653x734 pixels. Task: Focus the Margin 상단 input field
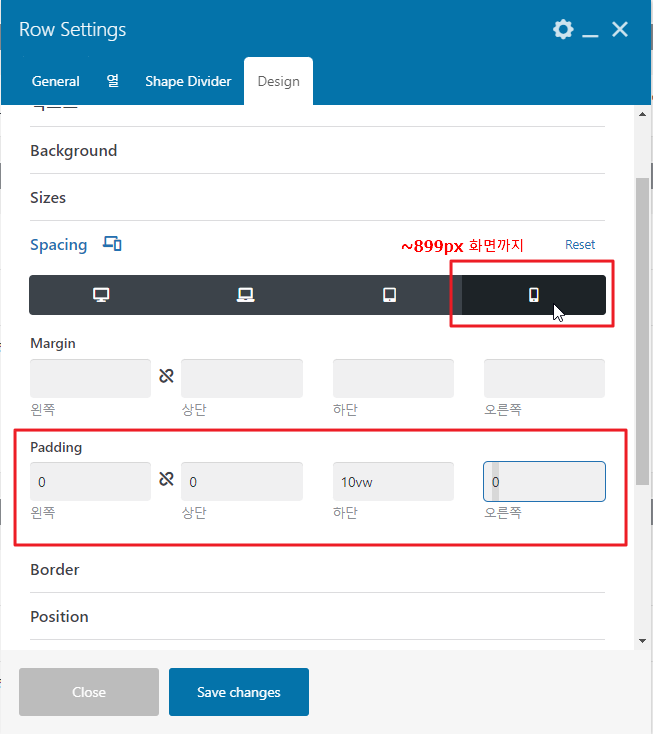(x=242, y=378)
